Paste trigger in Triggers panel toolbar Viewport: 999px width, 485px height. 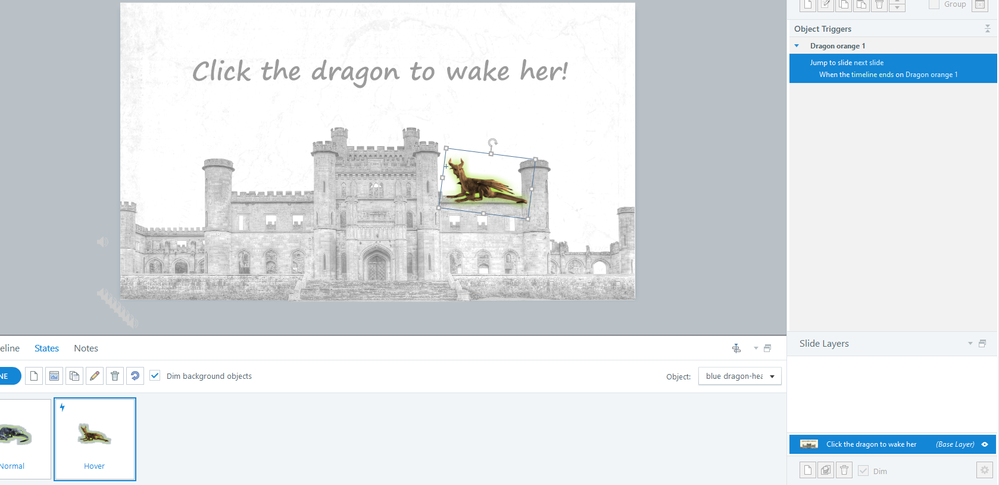(861, 4)
